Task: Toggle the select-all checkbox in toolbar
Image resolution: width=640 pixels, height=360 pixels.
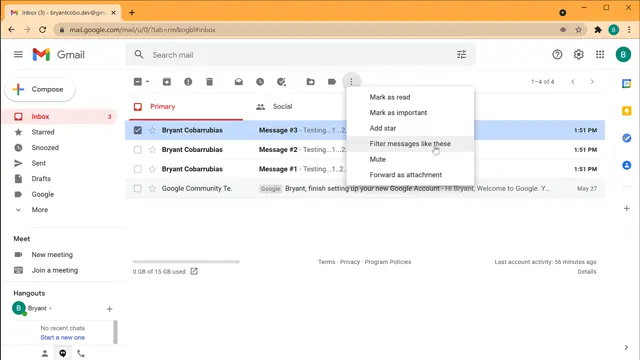Action: click(x=138, y=82)
